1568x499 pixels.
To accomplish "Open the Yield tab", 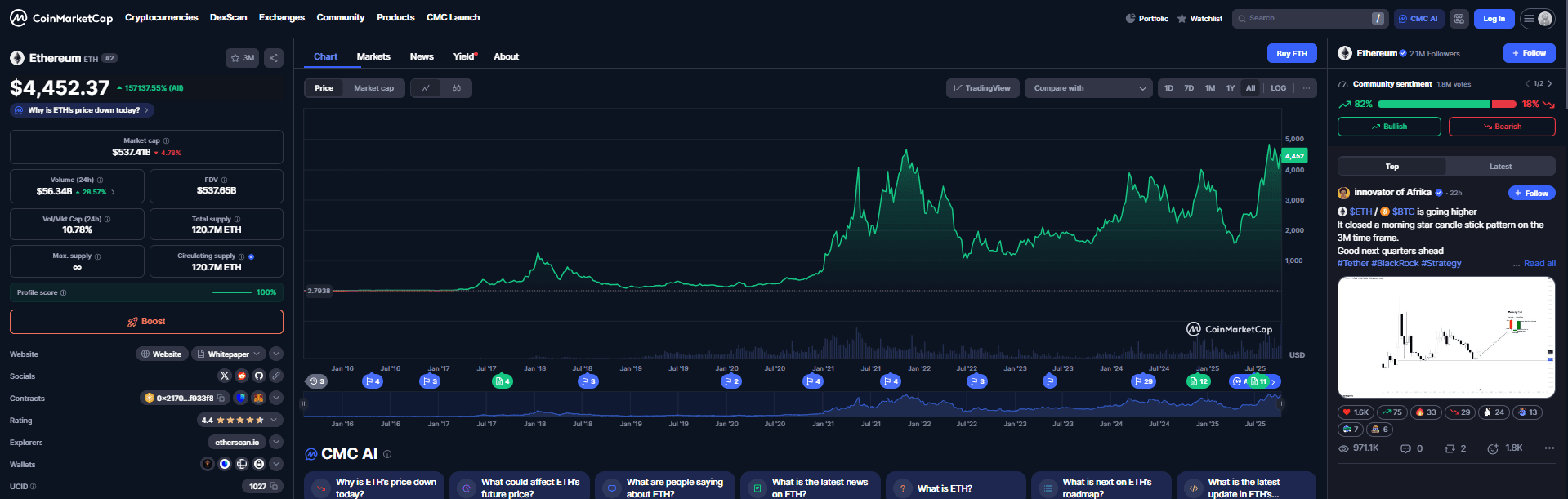I will 465,56.
